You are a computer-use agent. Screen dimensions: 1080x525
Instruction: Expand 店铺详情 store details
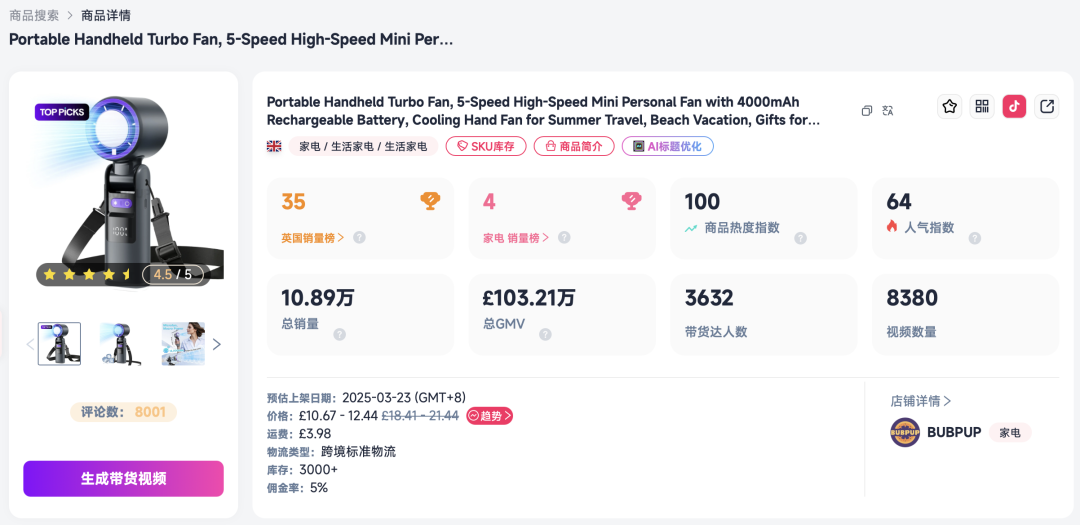[921, 400]
